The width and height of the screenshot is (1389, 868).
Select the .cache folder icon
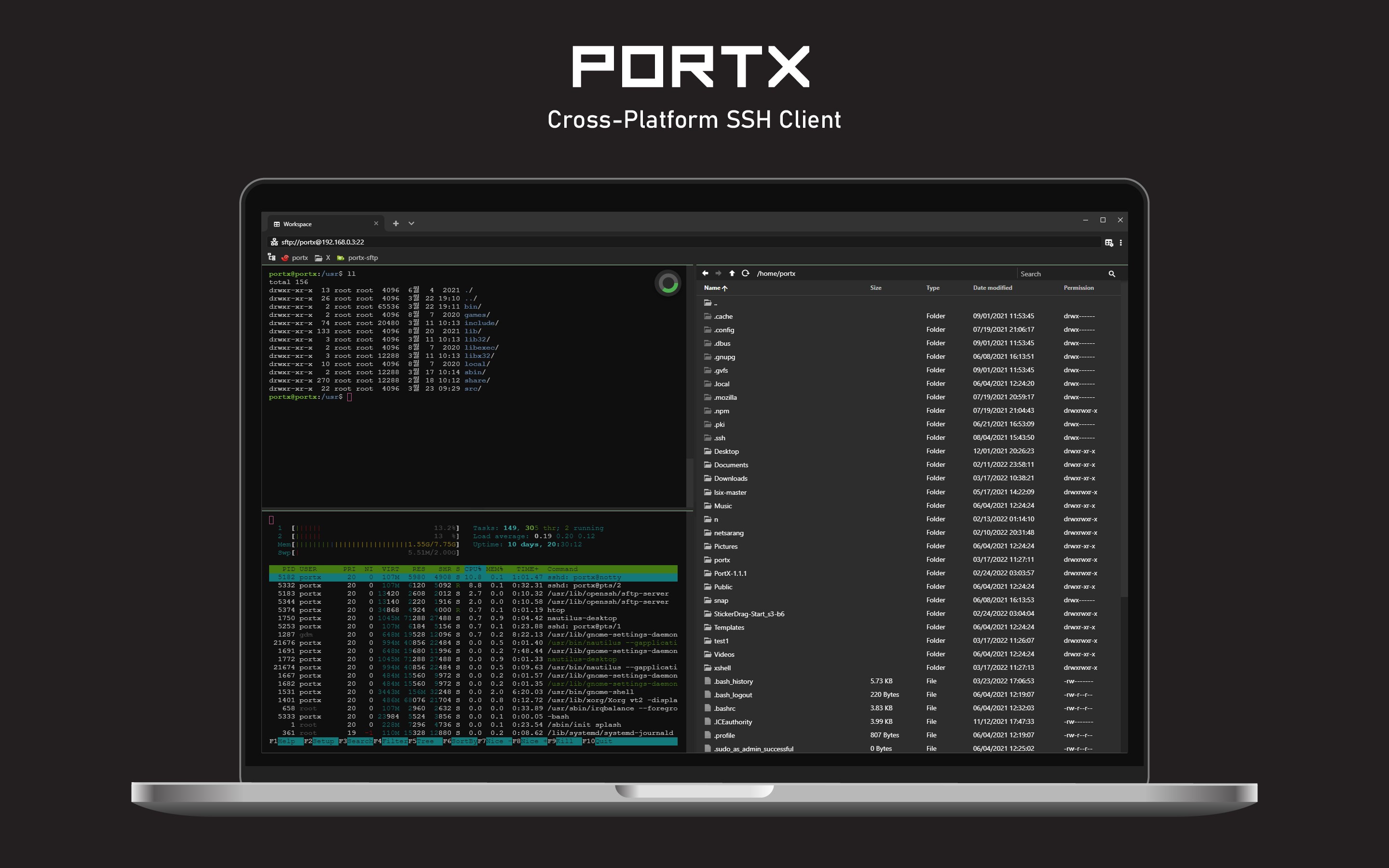(x=708, y=316)
